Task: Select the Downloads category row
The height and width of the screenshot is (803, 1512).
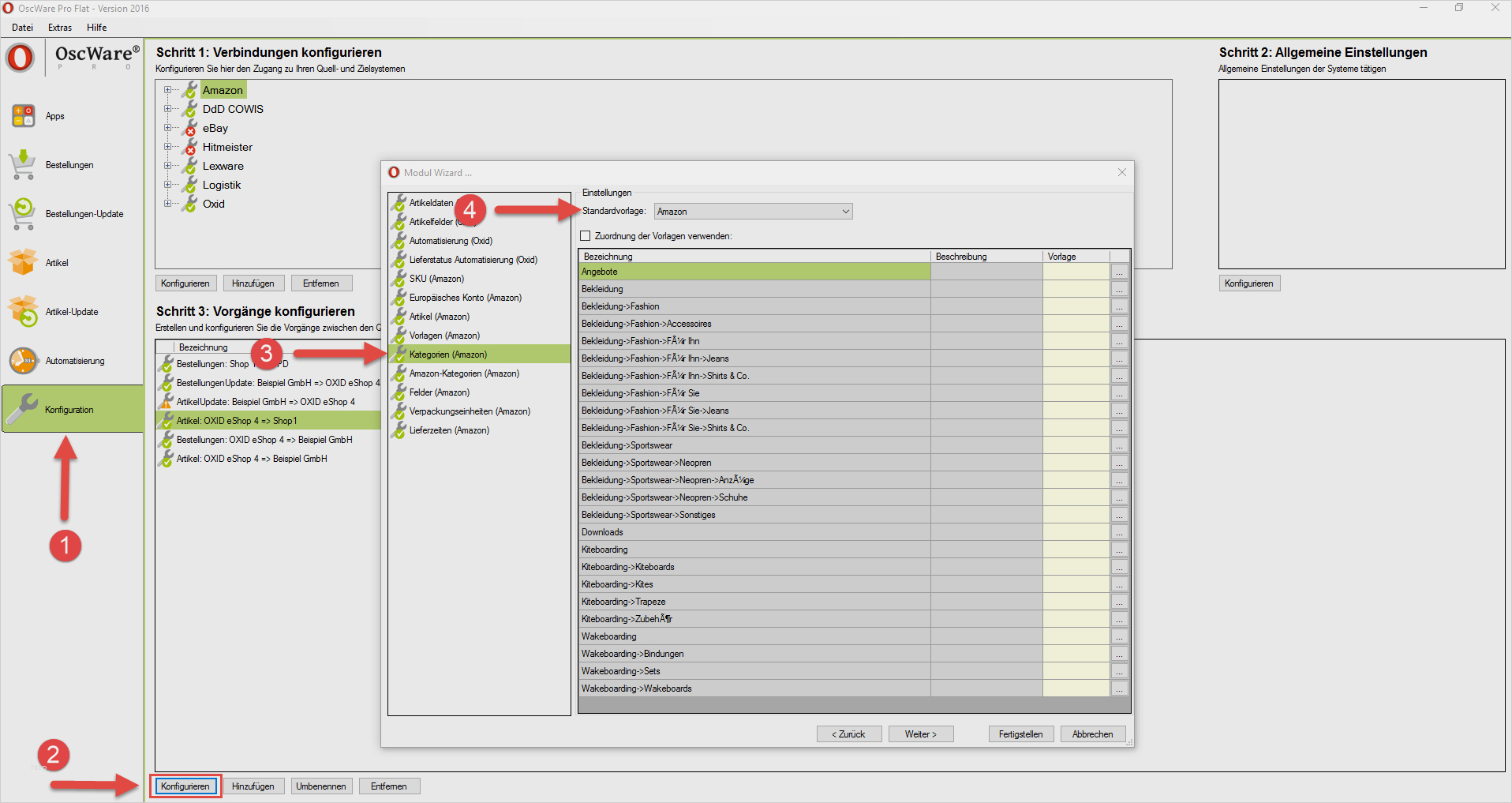Action: point(754,532)
